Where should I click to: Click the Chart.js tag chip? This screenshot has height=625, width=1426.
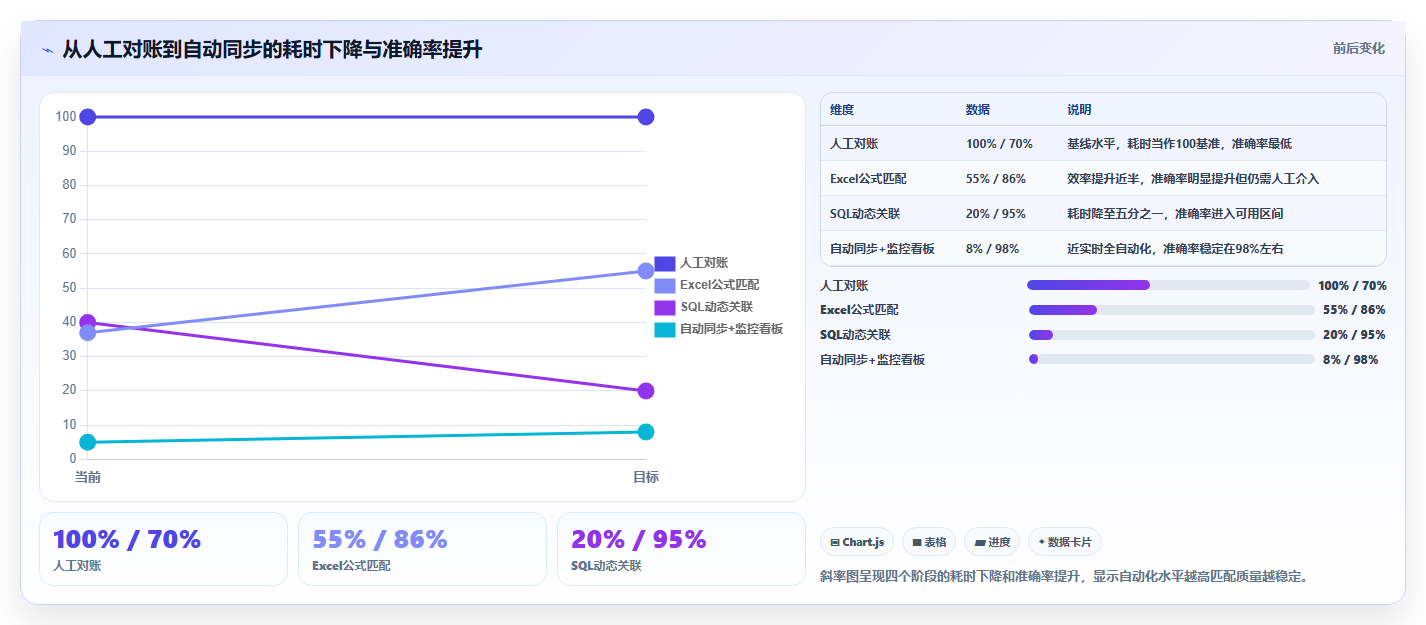coord(857,542)
